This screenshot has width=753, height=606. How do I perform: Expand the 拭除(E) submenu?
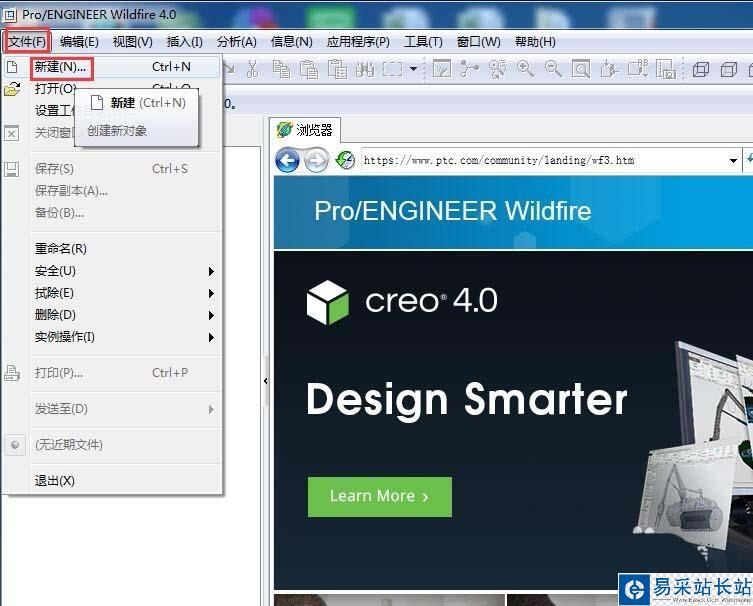coord(125,293)
